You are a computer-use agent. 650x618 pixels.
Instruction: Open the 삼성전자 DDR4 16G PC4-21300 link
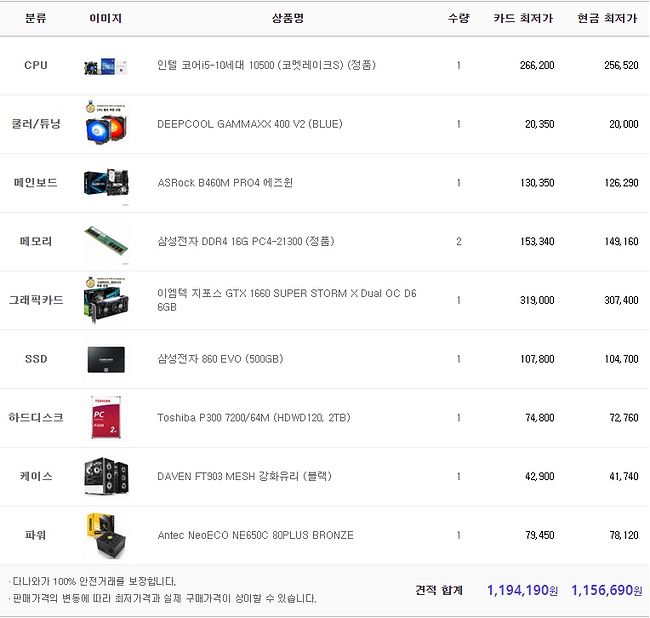(x=245, y=241)
